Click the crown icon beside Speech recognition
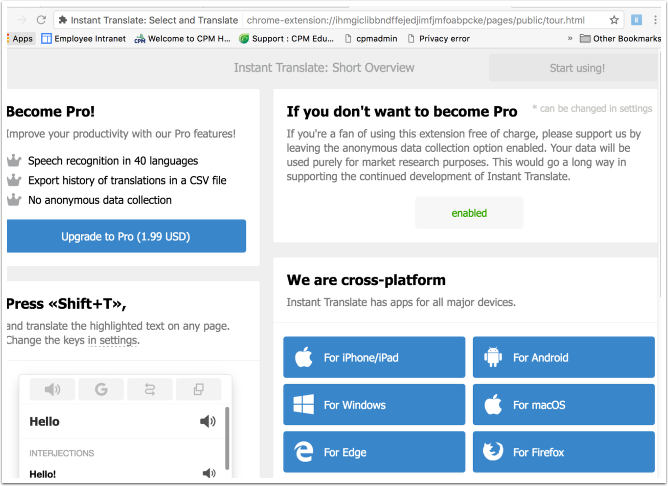This screenshot has height=486, width=668. [x=14, y=161]
